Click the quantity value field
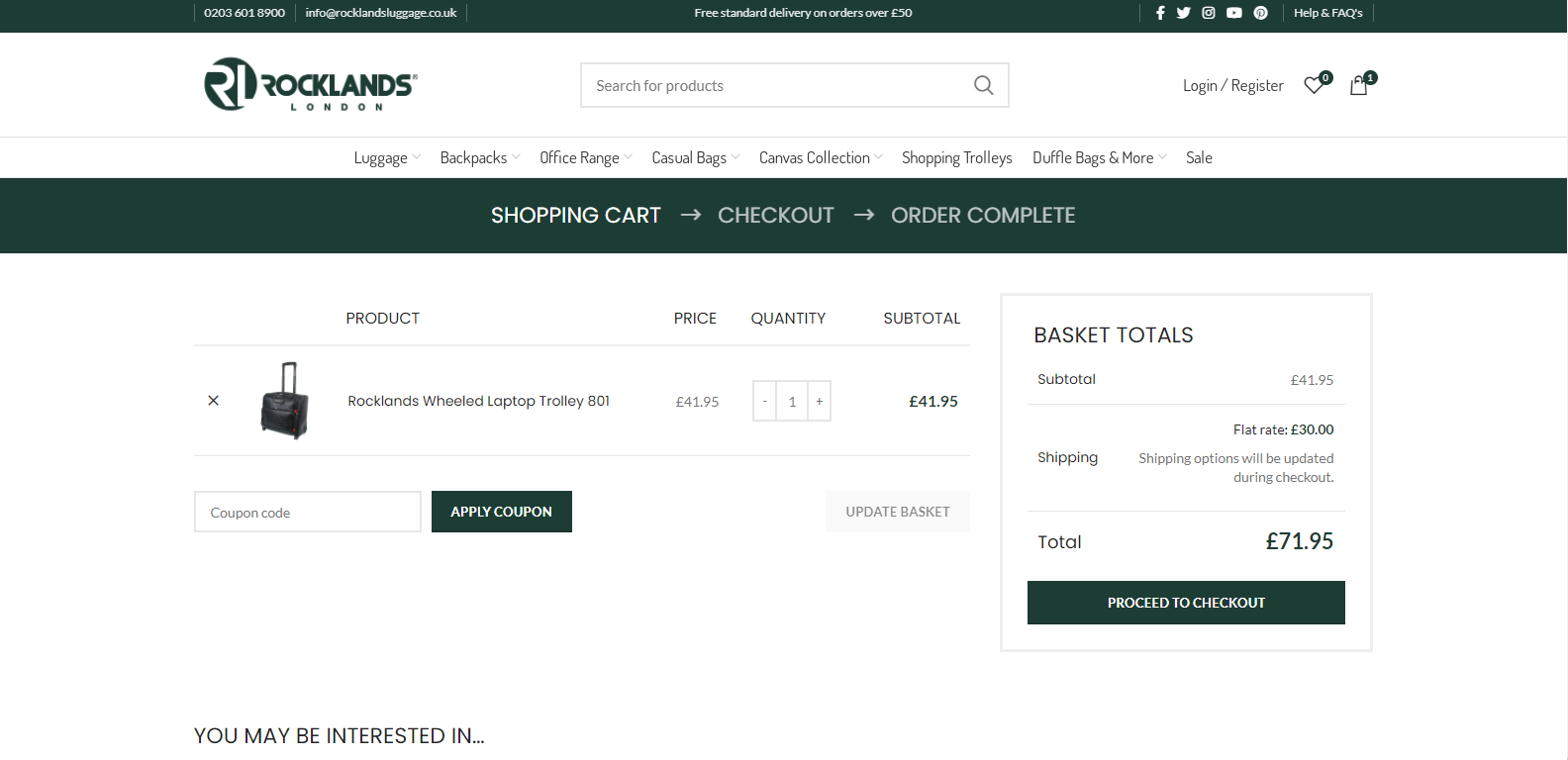 point(792,401)
